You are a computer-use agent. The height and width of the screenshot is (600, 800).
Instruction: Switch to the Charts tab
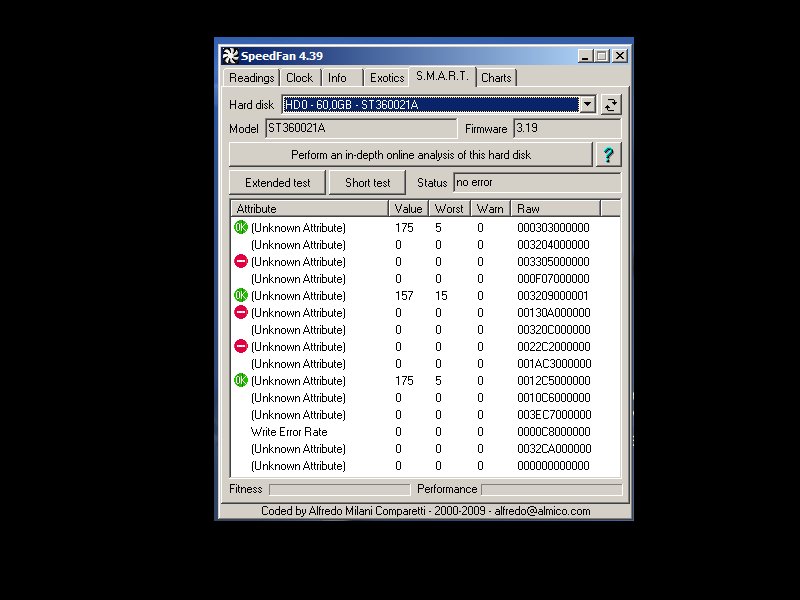click(496, 78)
